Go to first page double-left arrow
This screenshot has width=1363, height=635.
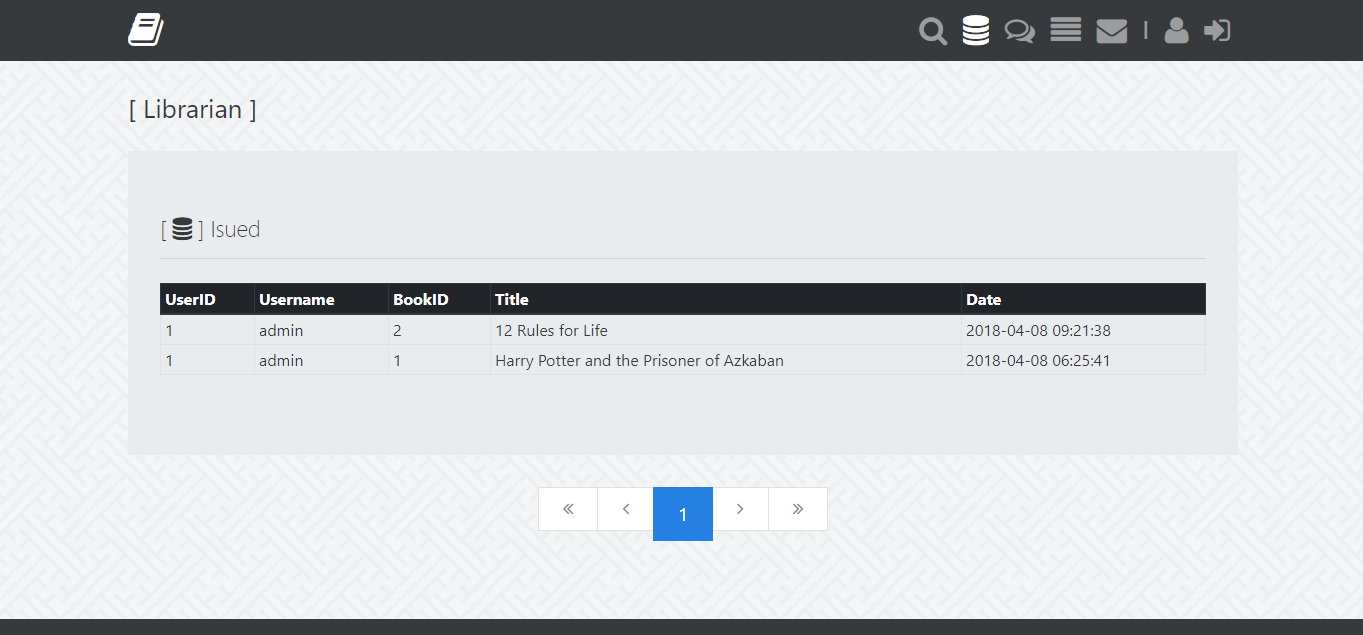(568, 509)
